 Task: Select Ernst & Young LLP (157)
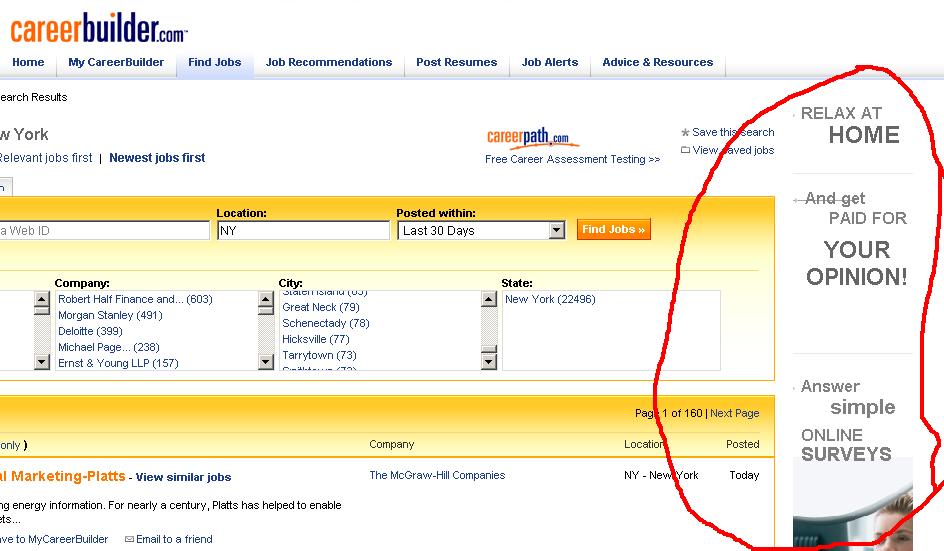pos(118,363)
